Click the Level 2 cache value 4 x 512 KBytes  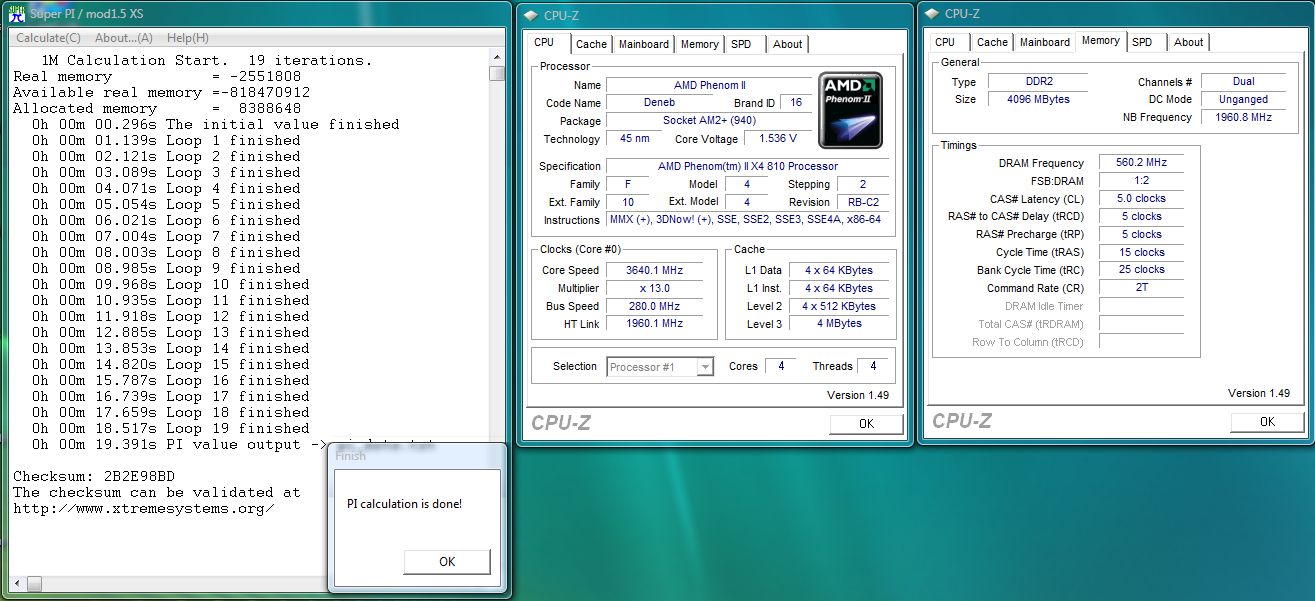(838, 306)
